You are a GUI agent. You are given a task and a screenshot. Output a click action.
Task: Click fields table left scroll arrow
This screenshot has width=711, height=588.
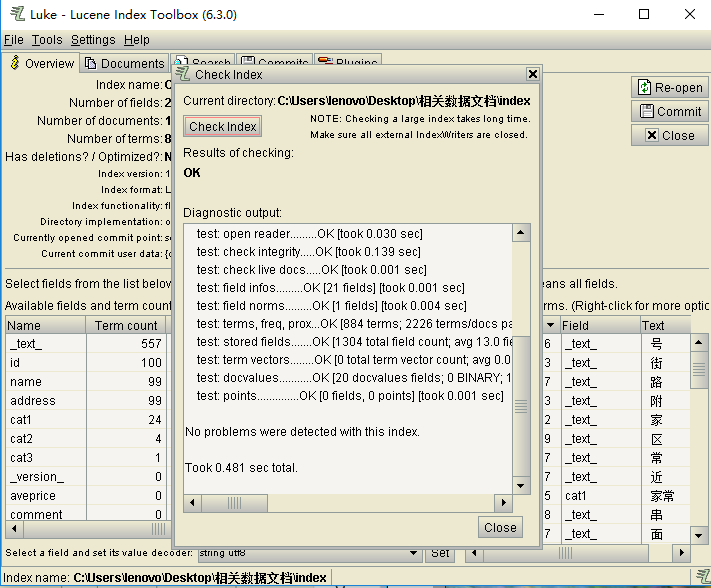click(x=15, y=529)
